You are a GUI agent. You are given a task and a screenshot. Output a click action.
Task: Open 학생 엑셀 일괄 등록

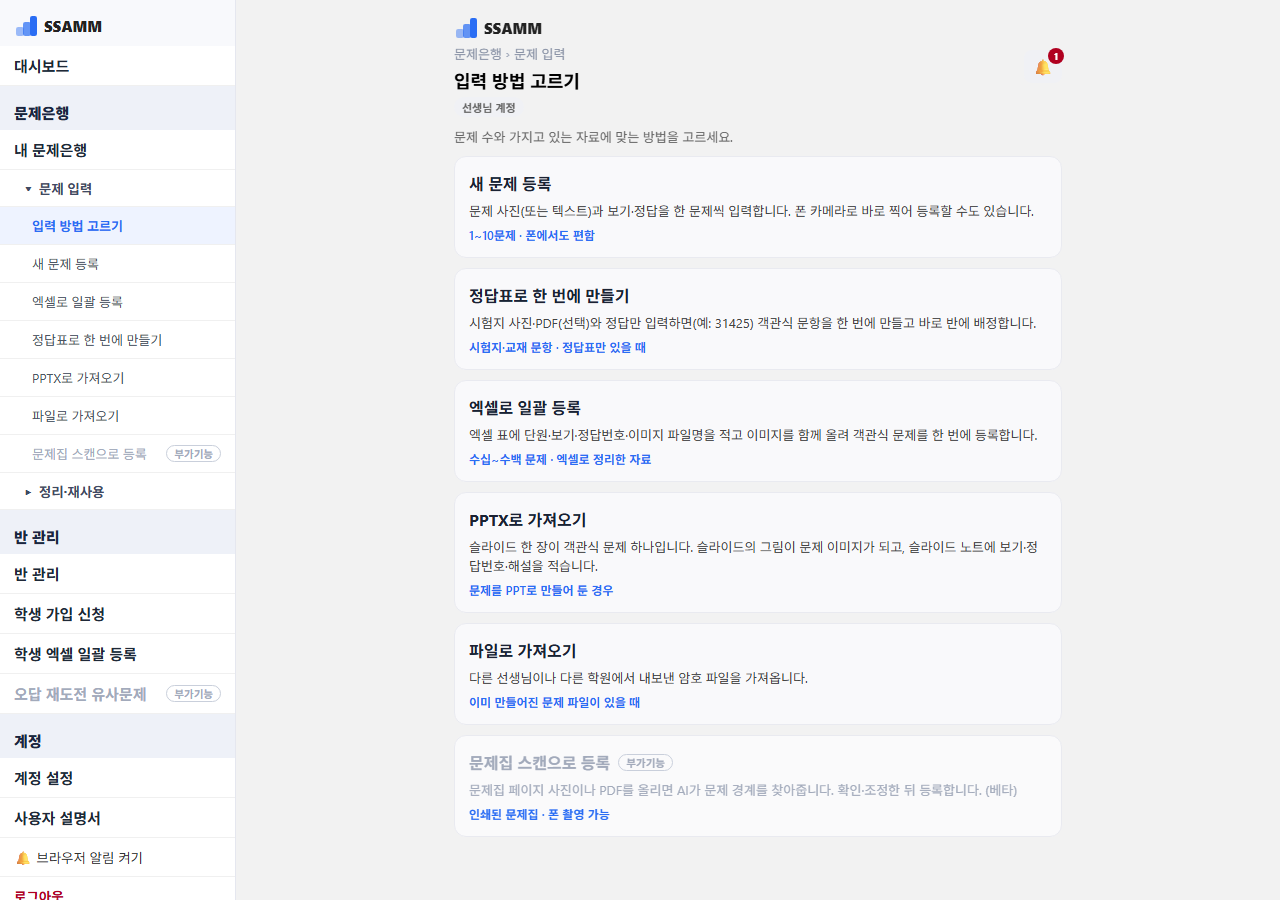click(117, 654)
